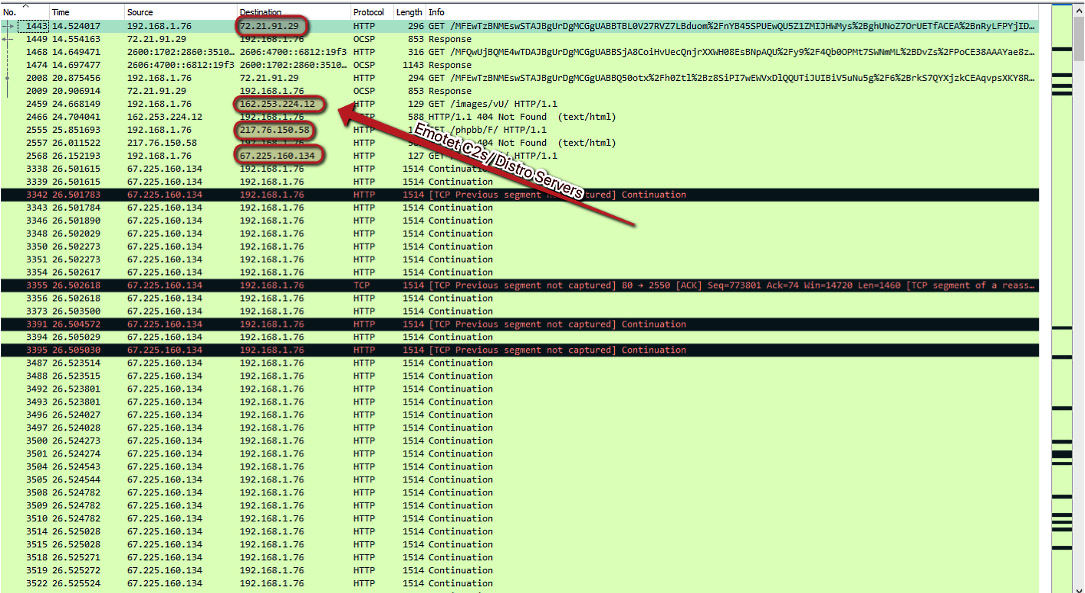Screen dimensions: 1085x593
Task: Sort by the Length column header
Action: (x=408, y=12)
